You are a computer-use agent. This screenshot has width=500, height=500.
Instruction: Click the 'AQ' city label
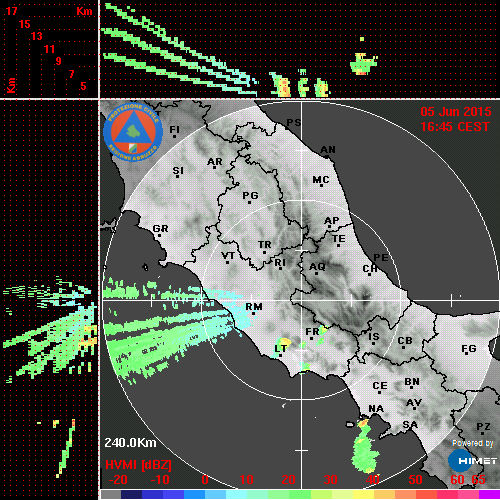click(317, 267)
